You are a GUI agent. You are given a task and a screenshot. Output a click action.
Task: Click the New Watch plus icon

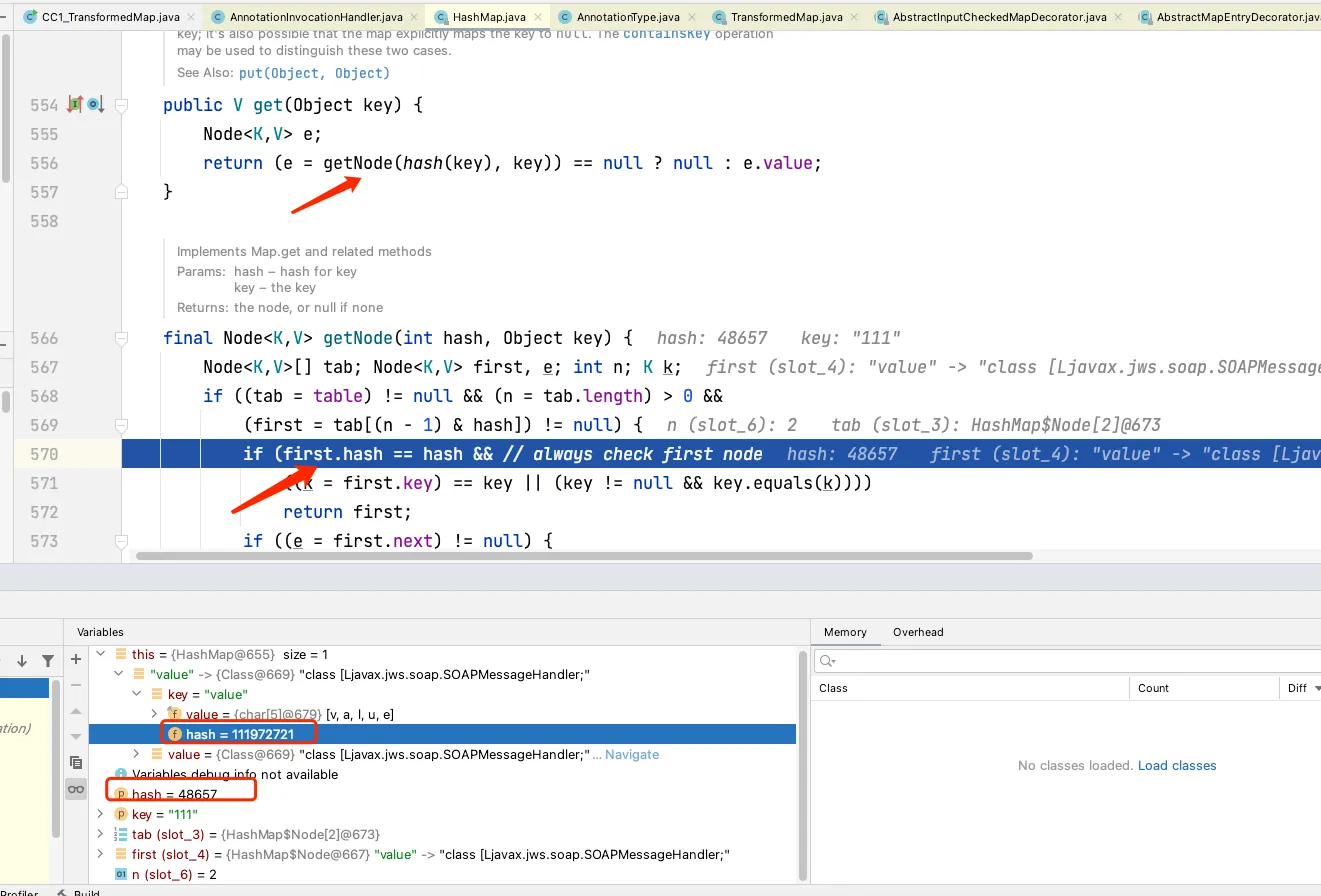76,660
